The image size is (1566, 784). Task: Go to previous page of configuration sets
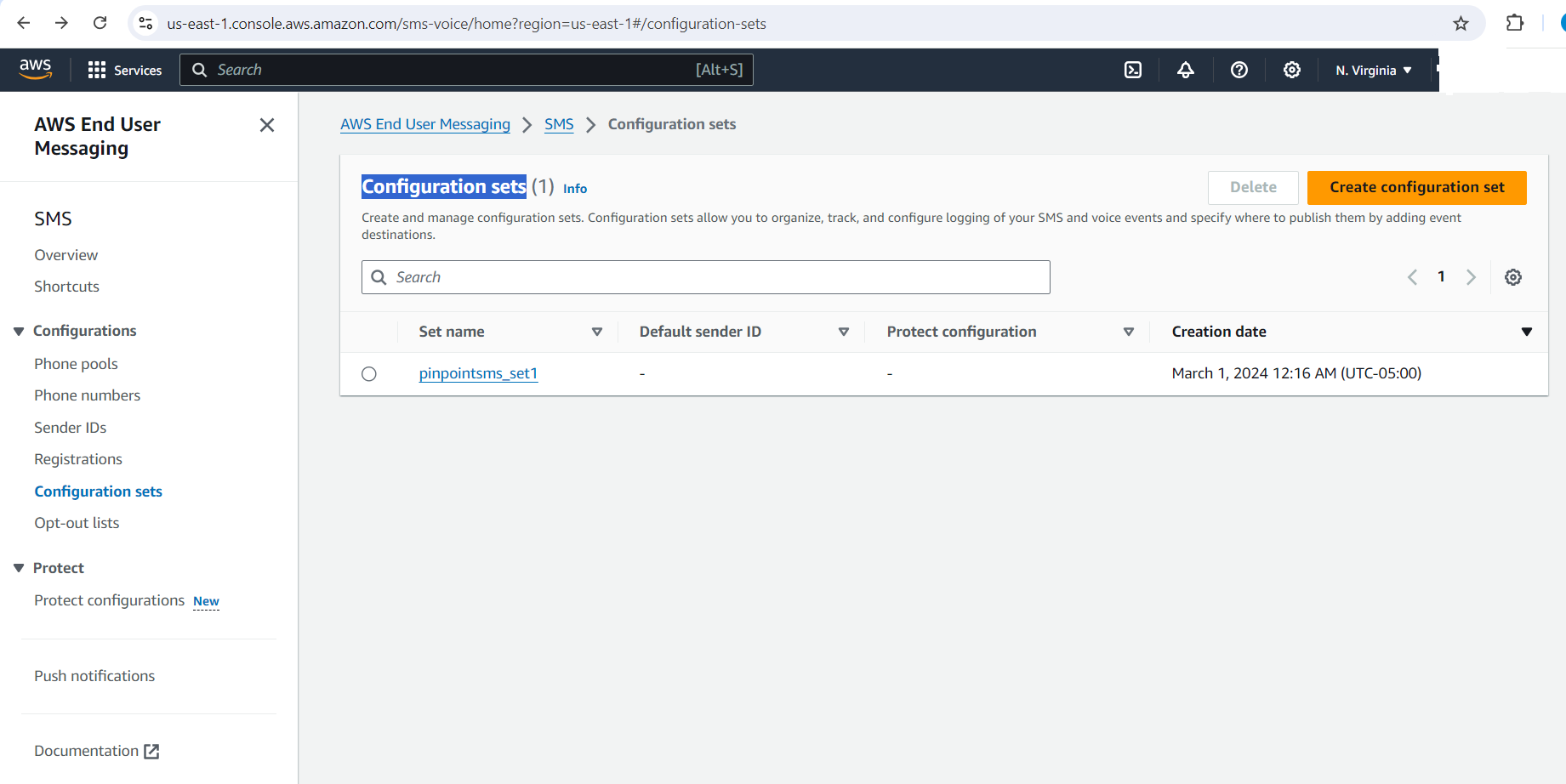tap(1412, 277)
